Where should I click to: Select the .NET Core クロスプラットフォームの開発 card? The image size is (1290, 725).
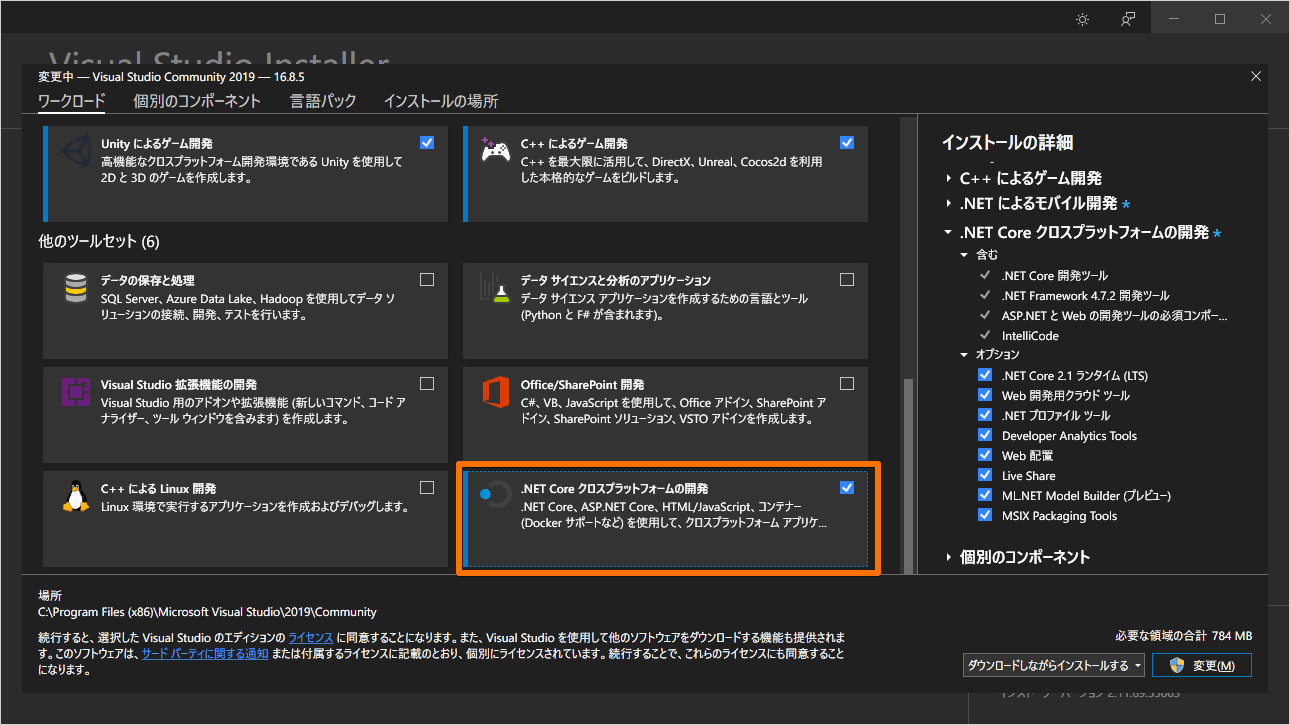click(666, 518)
